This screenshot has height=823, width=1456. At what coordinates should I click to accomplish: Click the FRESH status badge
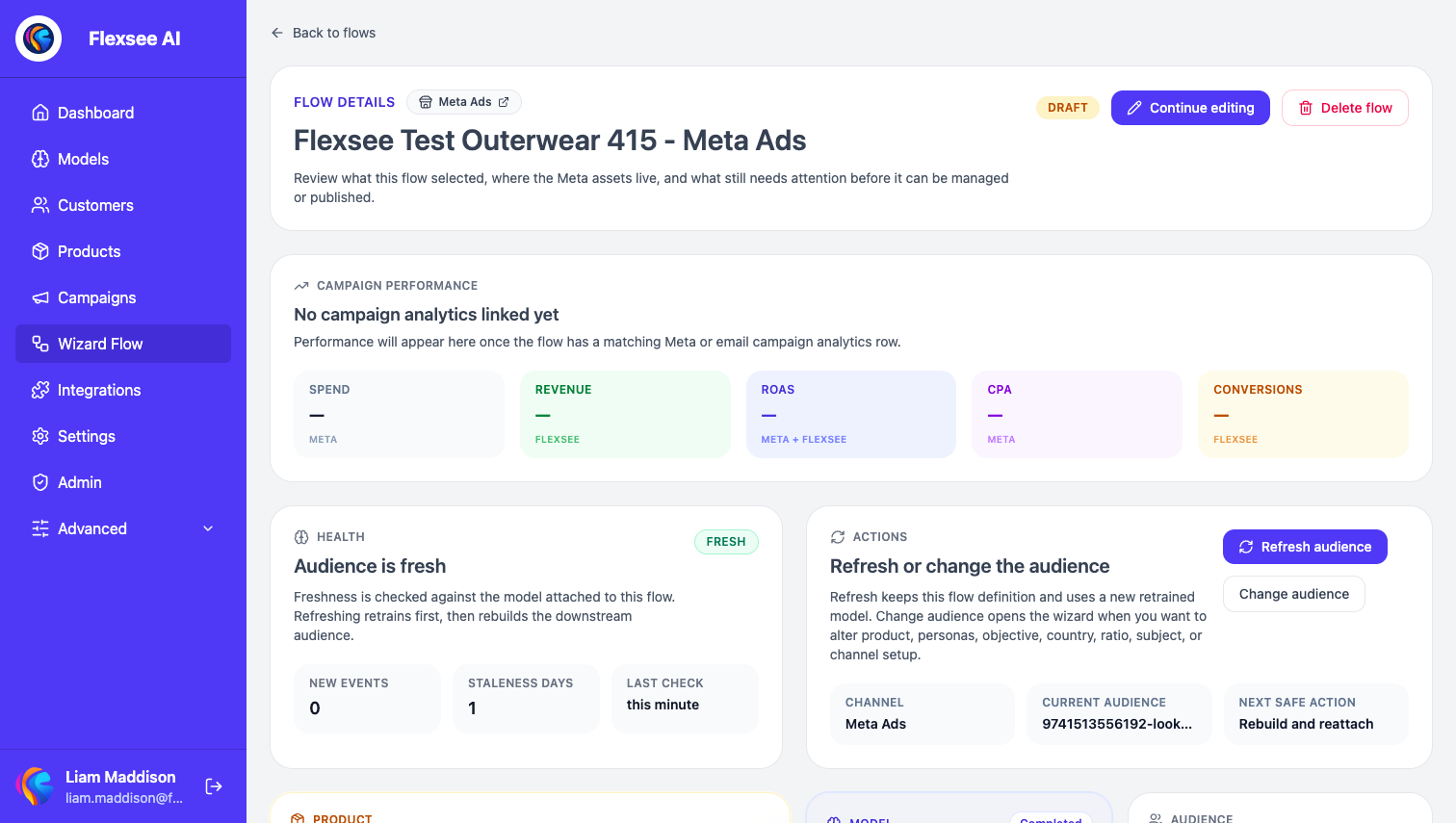(x=726, y=542)
